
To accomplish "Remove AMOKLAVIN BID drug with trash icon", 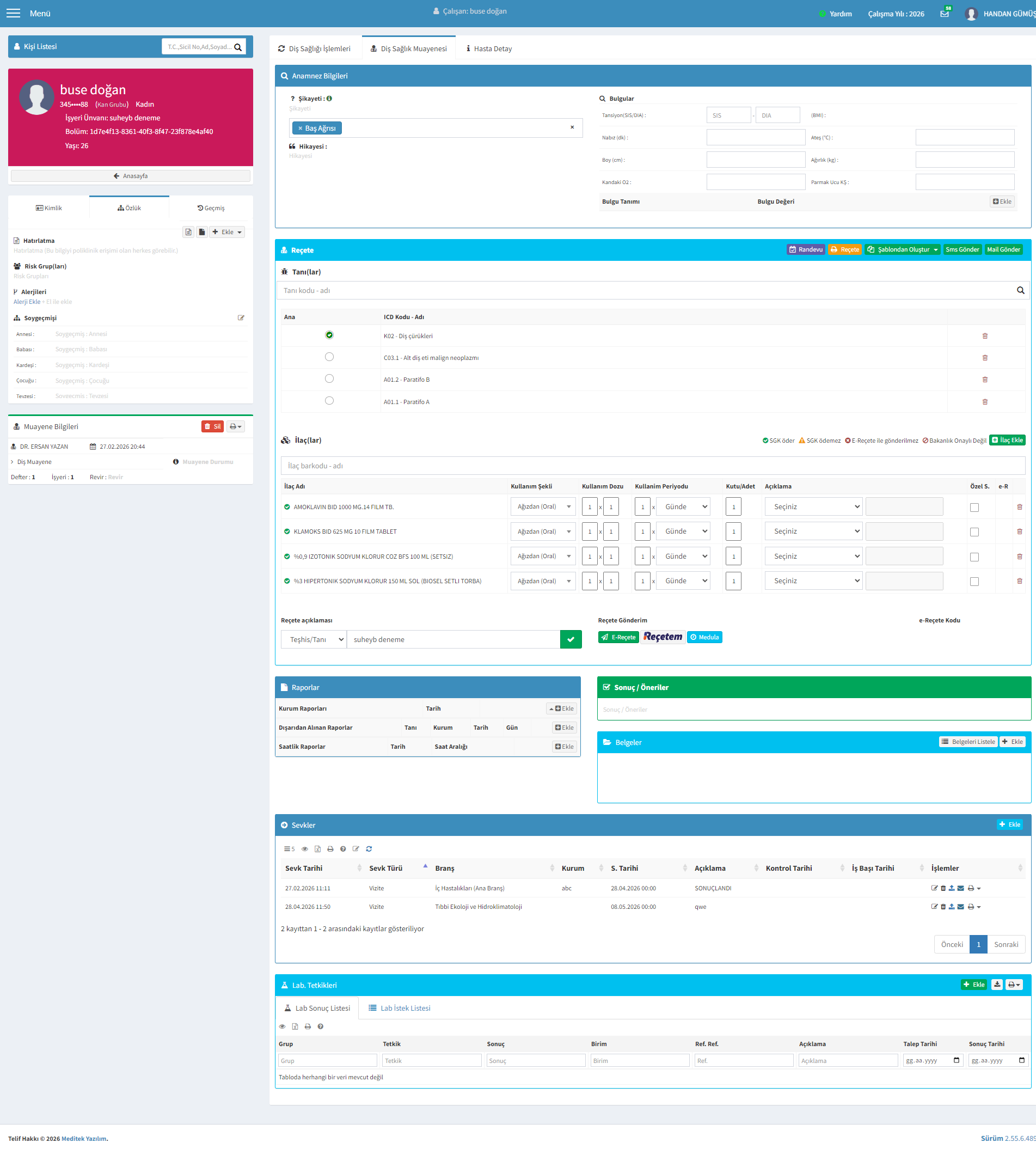I will tap(1020, 507).
